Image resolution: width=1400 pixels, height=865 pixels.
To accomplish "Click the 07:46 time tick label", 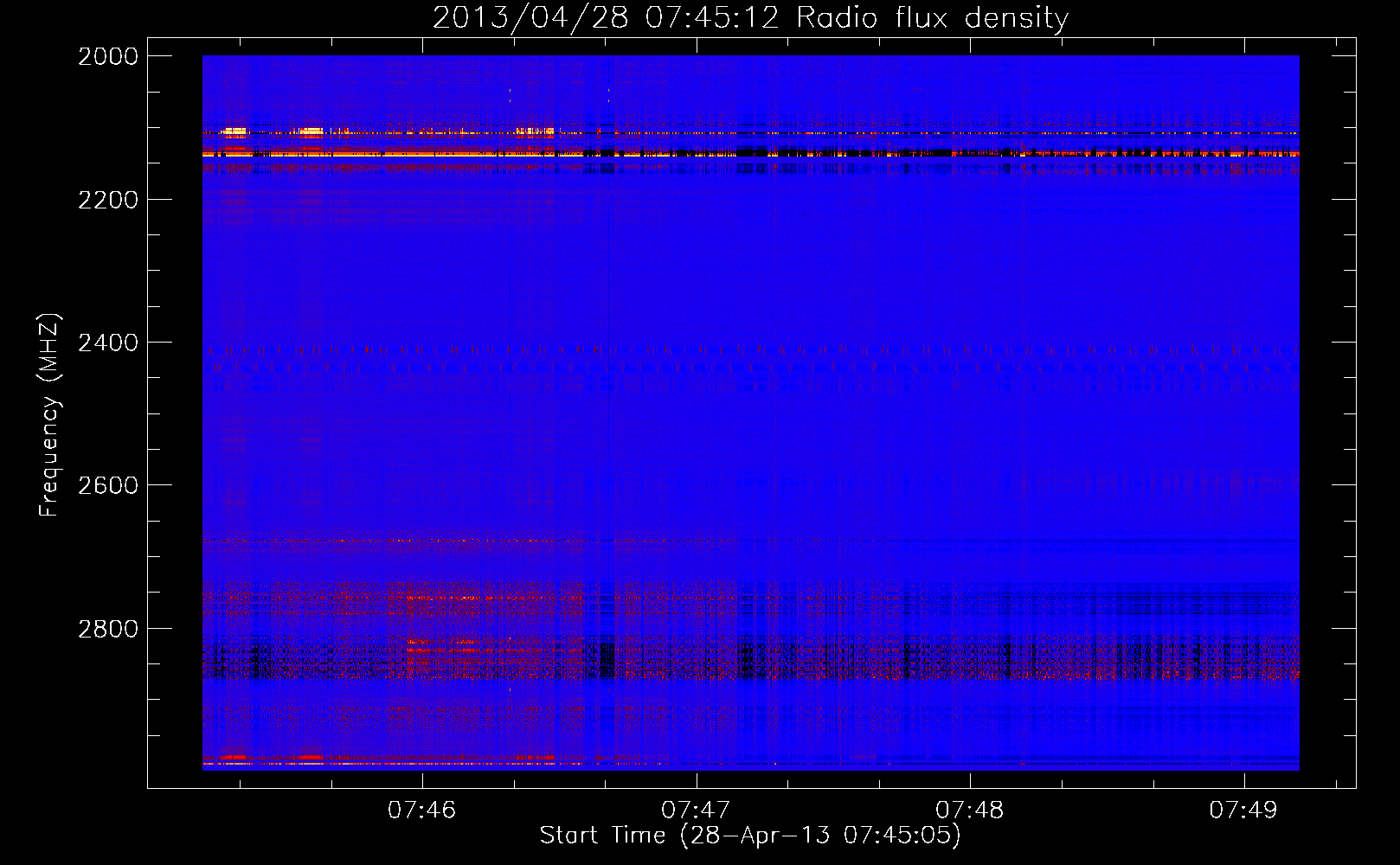I will (421, 811).
